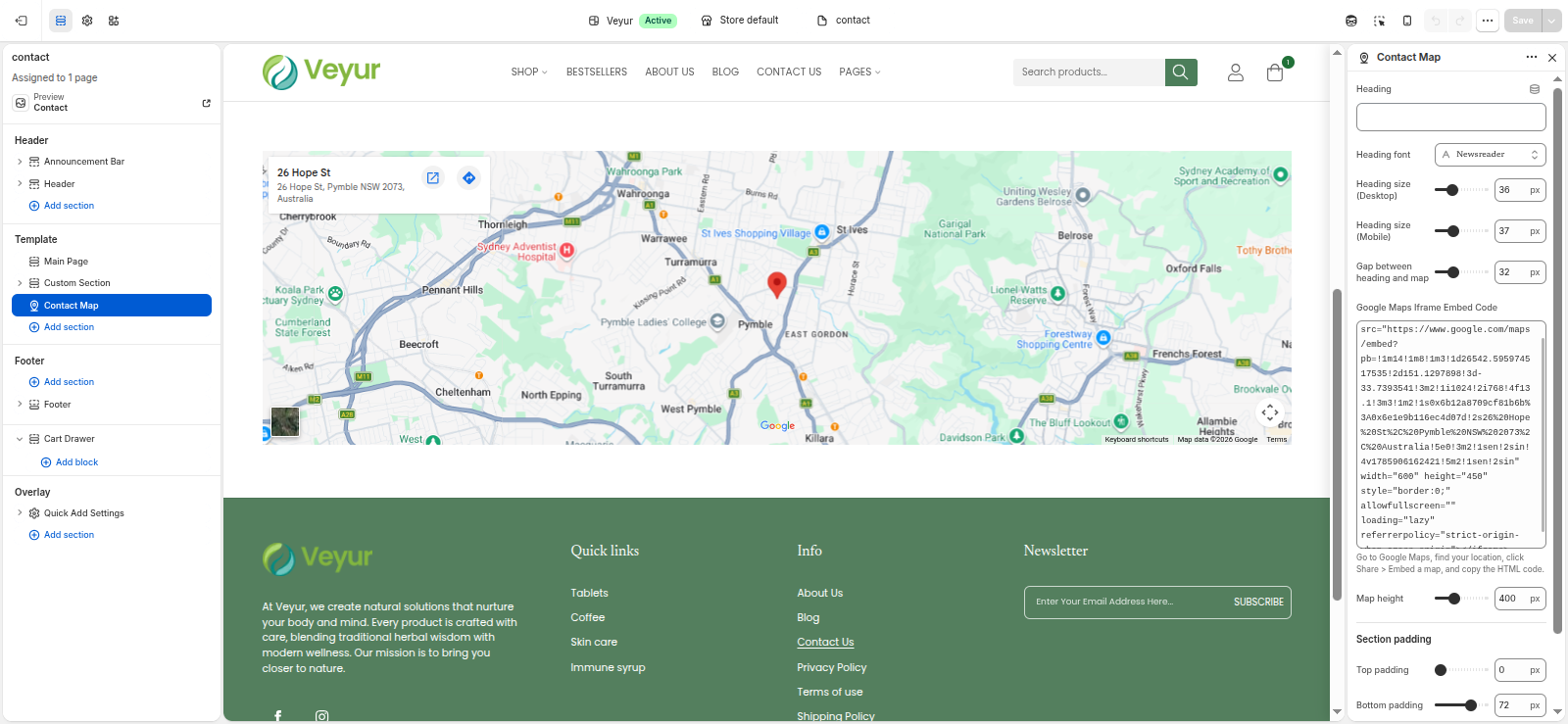Click the undo arrow icon
This screenshot has width=1568, height=724.
point(1436,21)
